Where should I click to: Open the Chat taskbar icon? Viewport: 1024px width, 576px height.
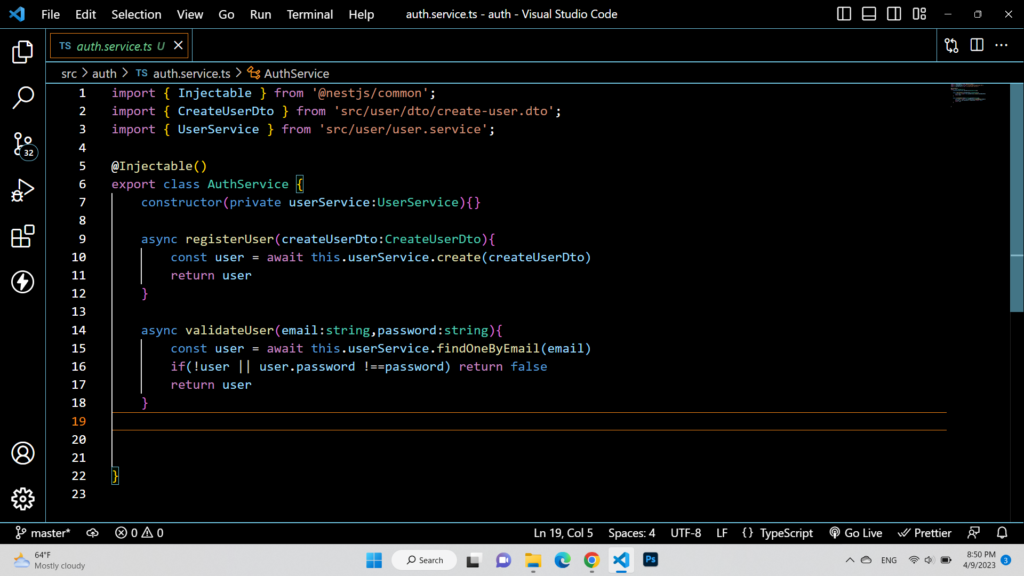click(504, 560)
